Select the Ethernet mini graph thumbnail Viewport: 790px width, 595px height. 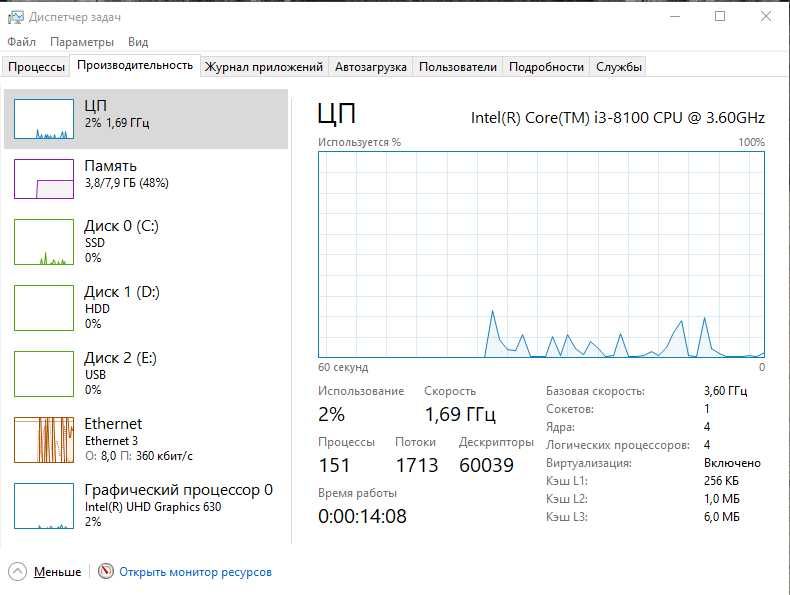tap(44, 440)
